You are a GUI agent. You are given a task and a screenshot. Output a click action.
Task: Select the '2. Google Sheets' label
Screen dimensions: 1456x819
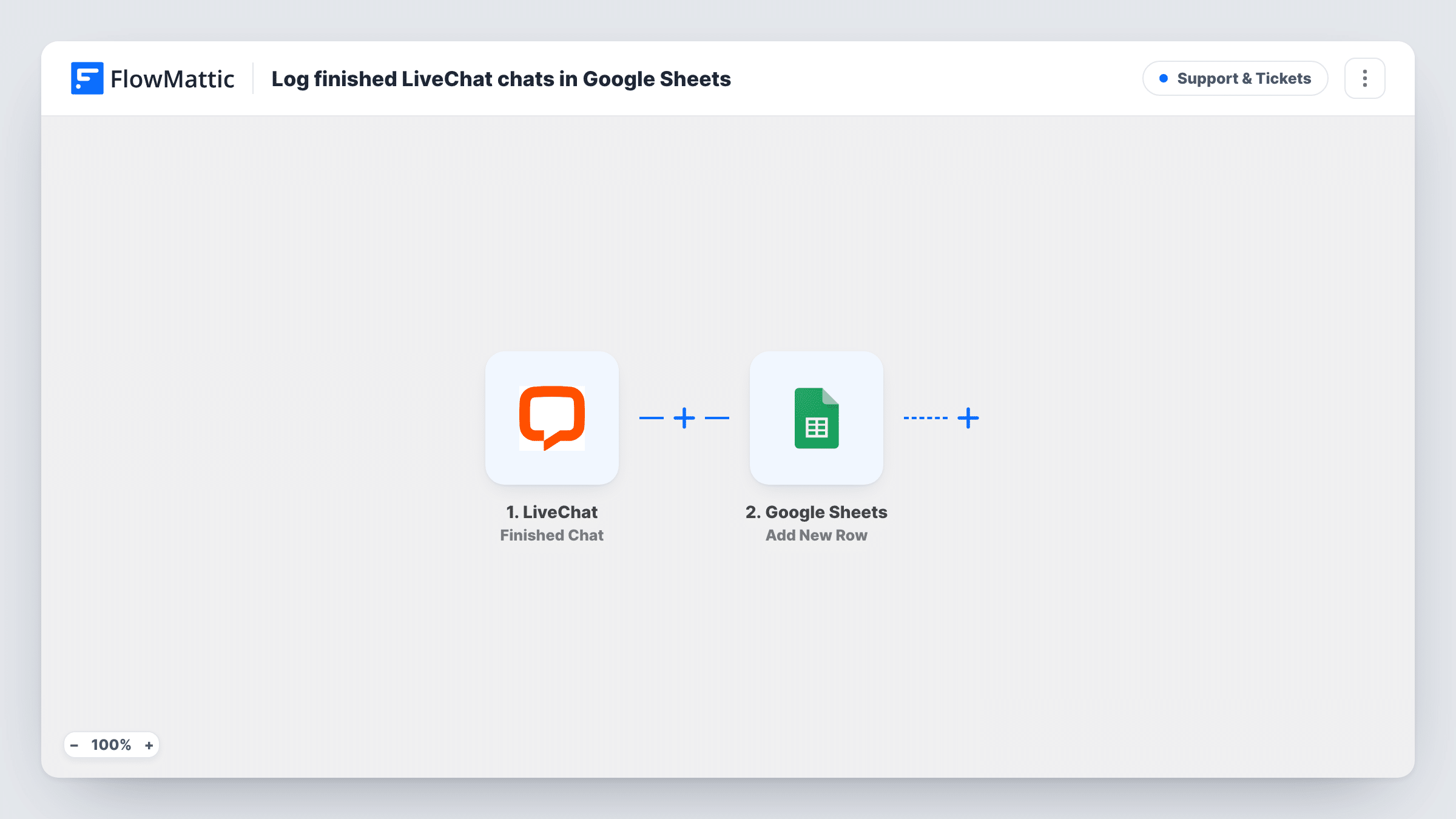coord(817,512)
